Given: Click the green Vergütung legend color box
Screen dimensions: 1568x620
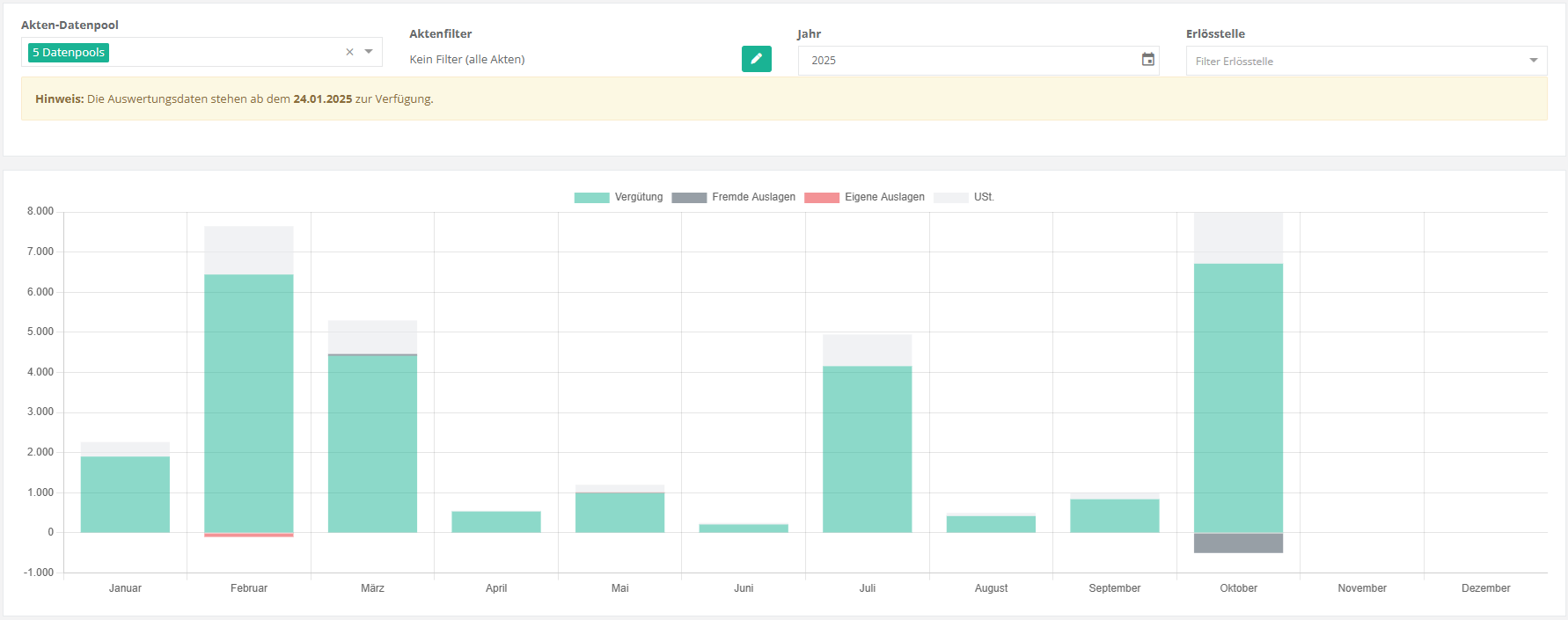Looking at the screenshot, I should coord(591,198).
